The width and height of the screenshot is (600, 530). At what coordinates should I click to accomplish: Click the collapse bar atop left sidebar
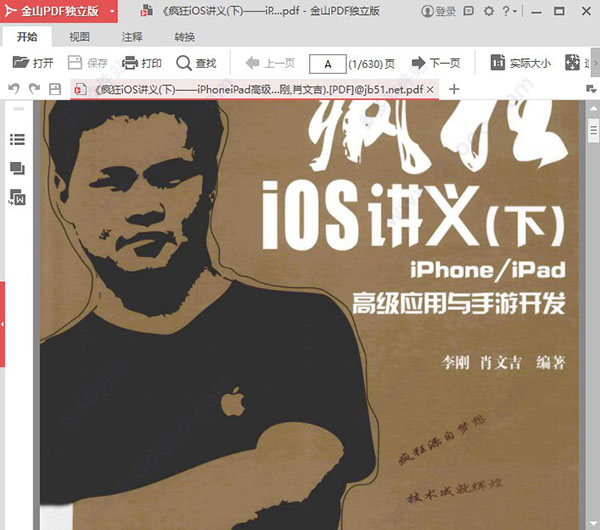tap(18, 109)
